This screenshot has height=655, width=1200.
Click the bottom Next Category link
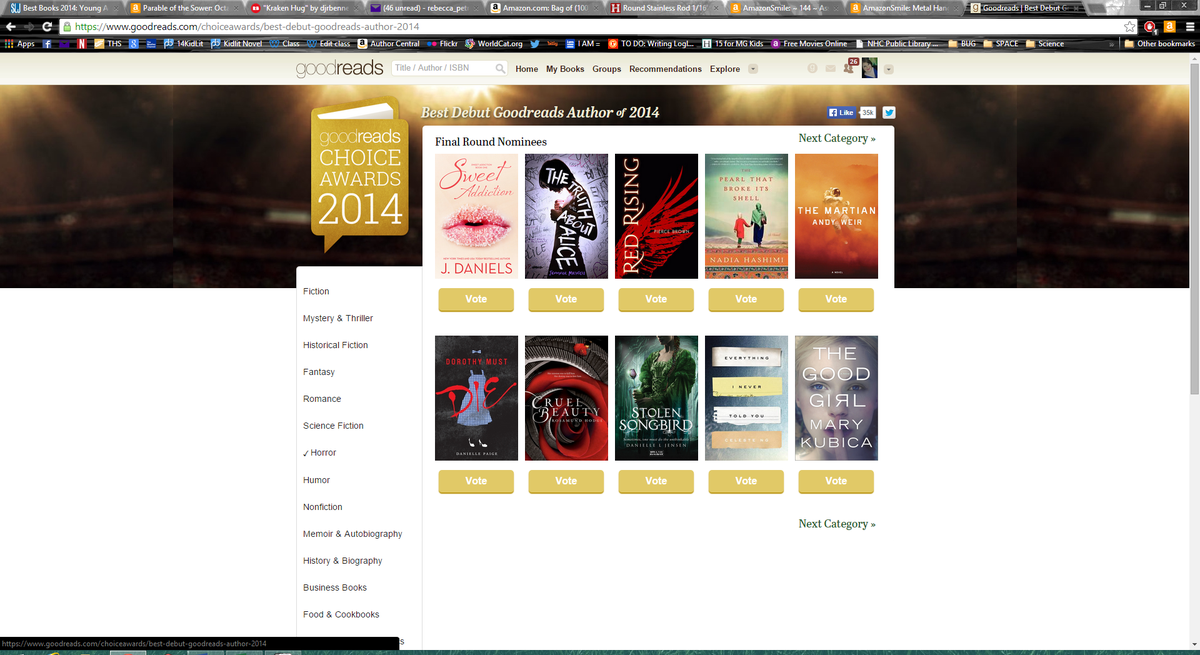coord(837,523)
